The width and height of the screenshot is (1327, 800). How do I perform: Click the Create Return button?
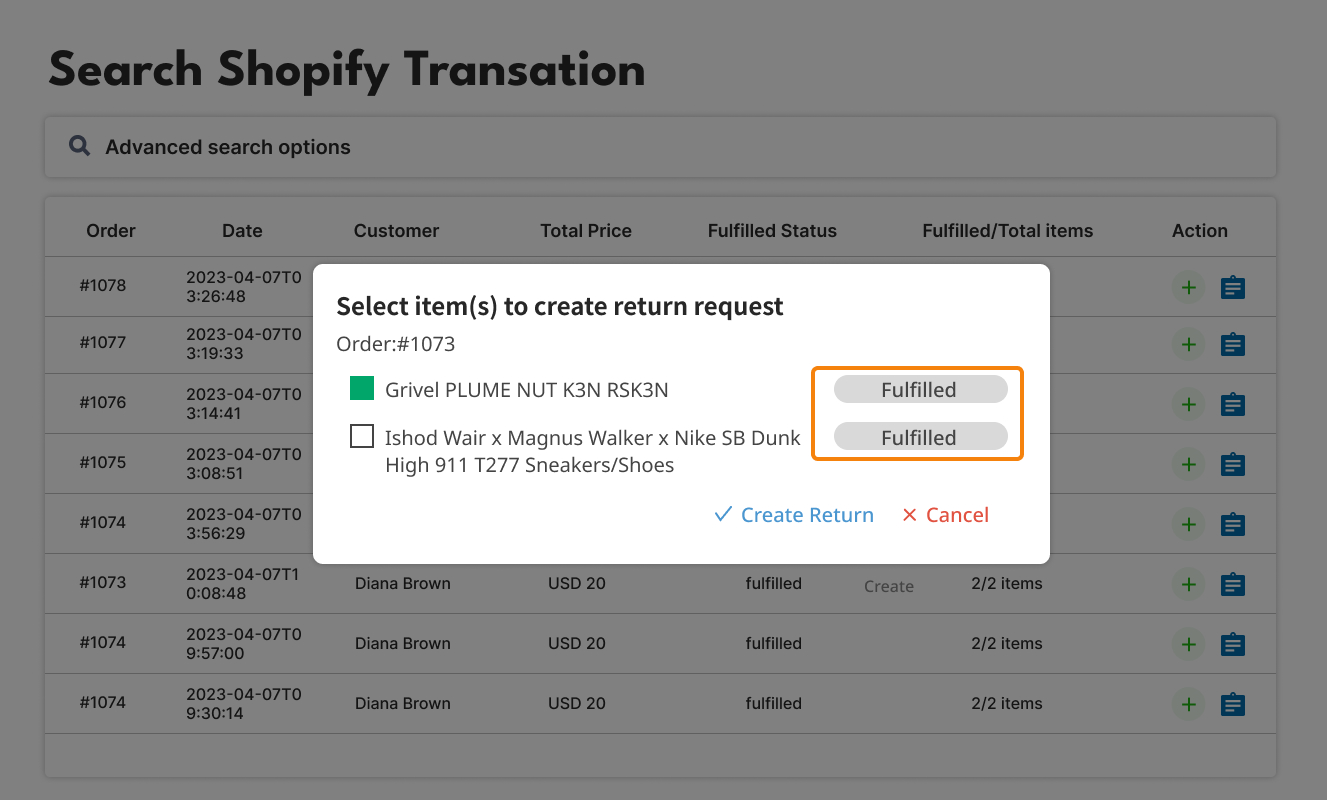[x=794, y=515]
